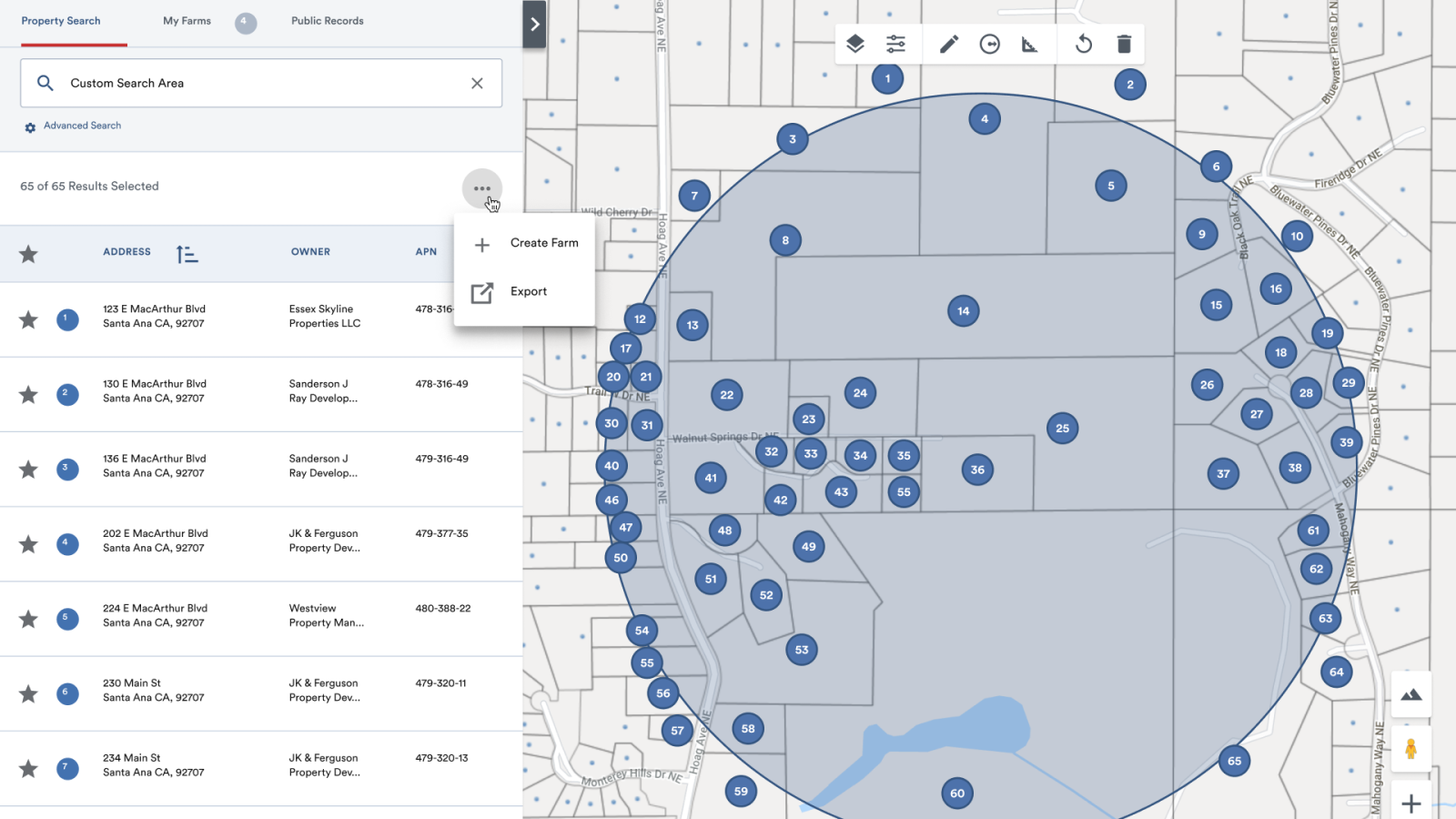
Task: Open the three-dot results options menu
Action: pos(482,187)
